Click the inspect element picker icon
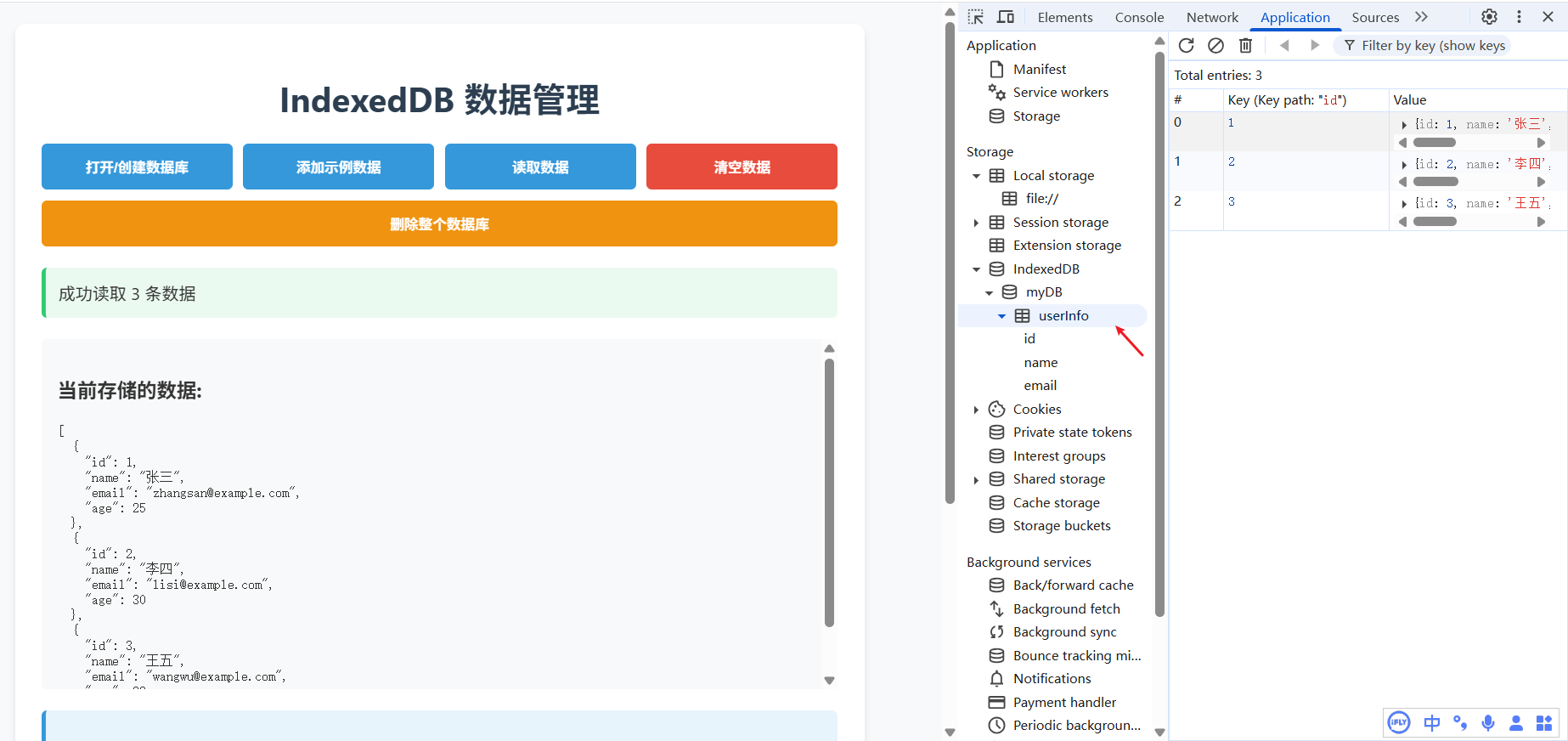 (x=976, y=17)
